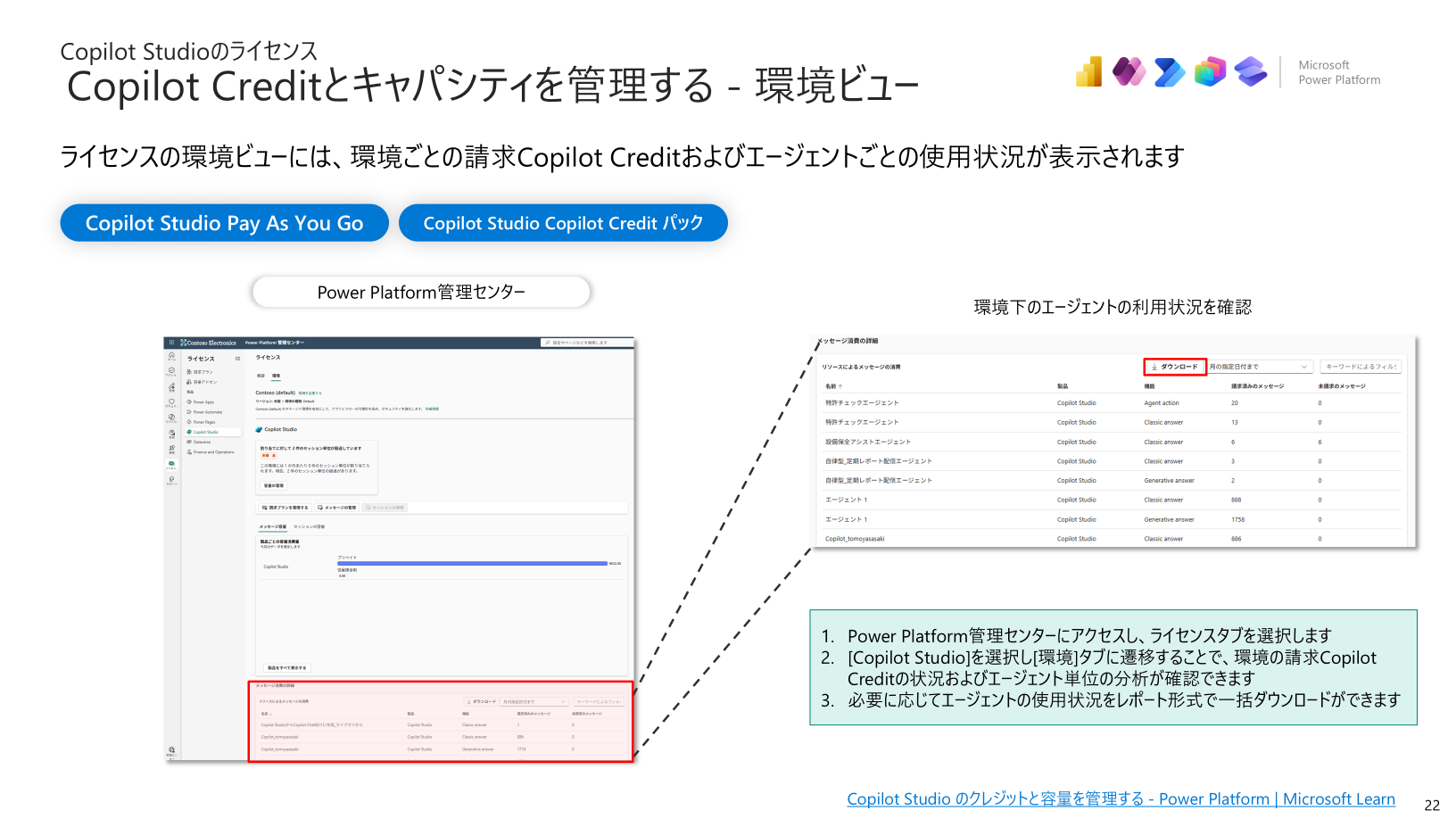The width and height of the screenshot is (1456, 819).
Task: Select Dataverse in the license navigation
Action: tap(199, 442)
